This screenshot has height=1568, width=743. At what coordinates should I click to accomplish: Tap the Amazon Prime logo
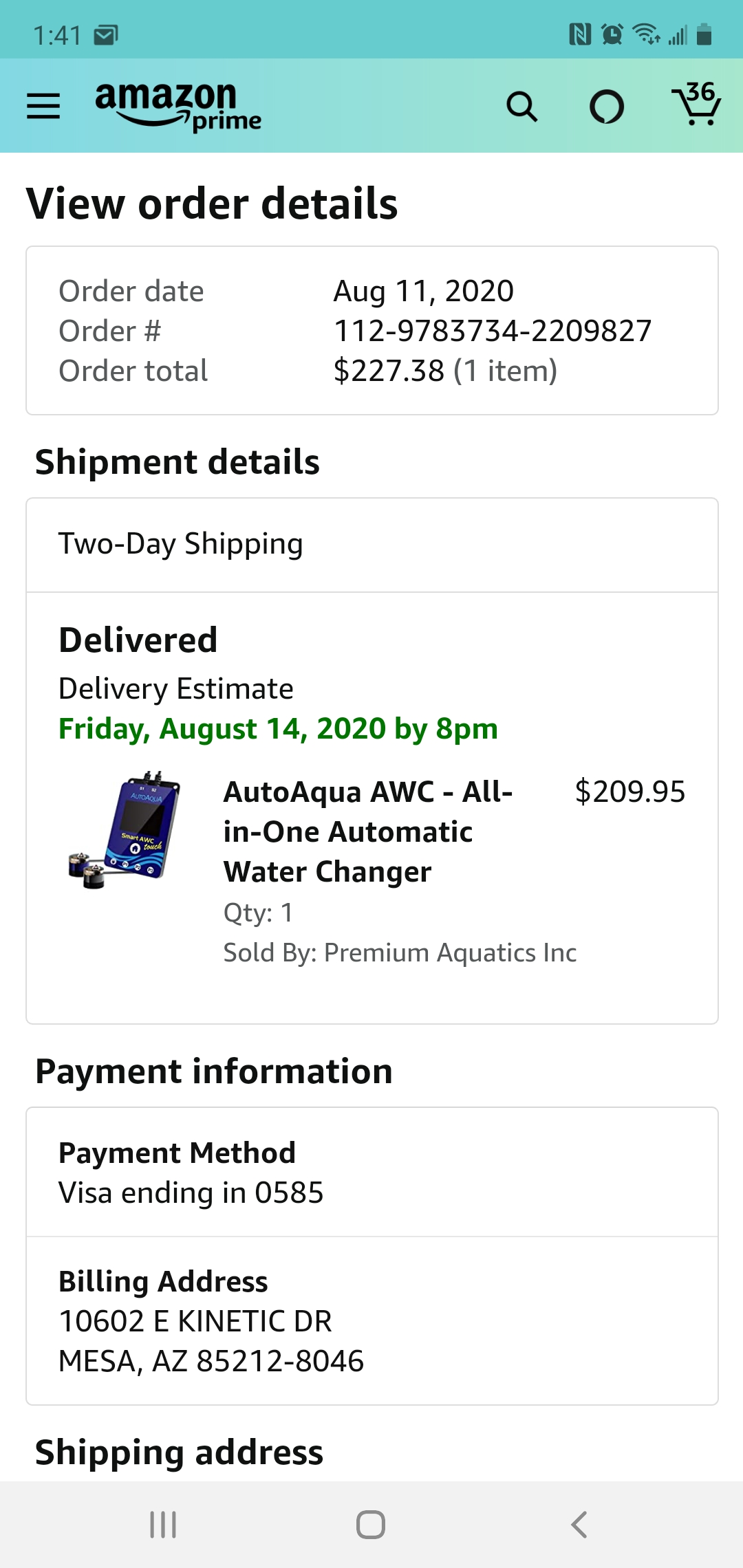(177, 107)
